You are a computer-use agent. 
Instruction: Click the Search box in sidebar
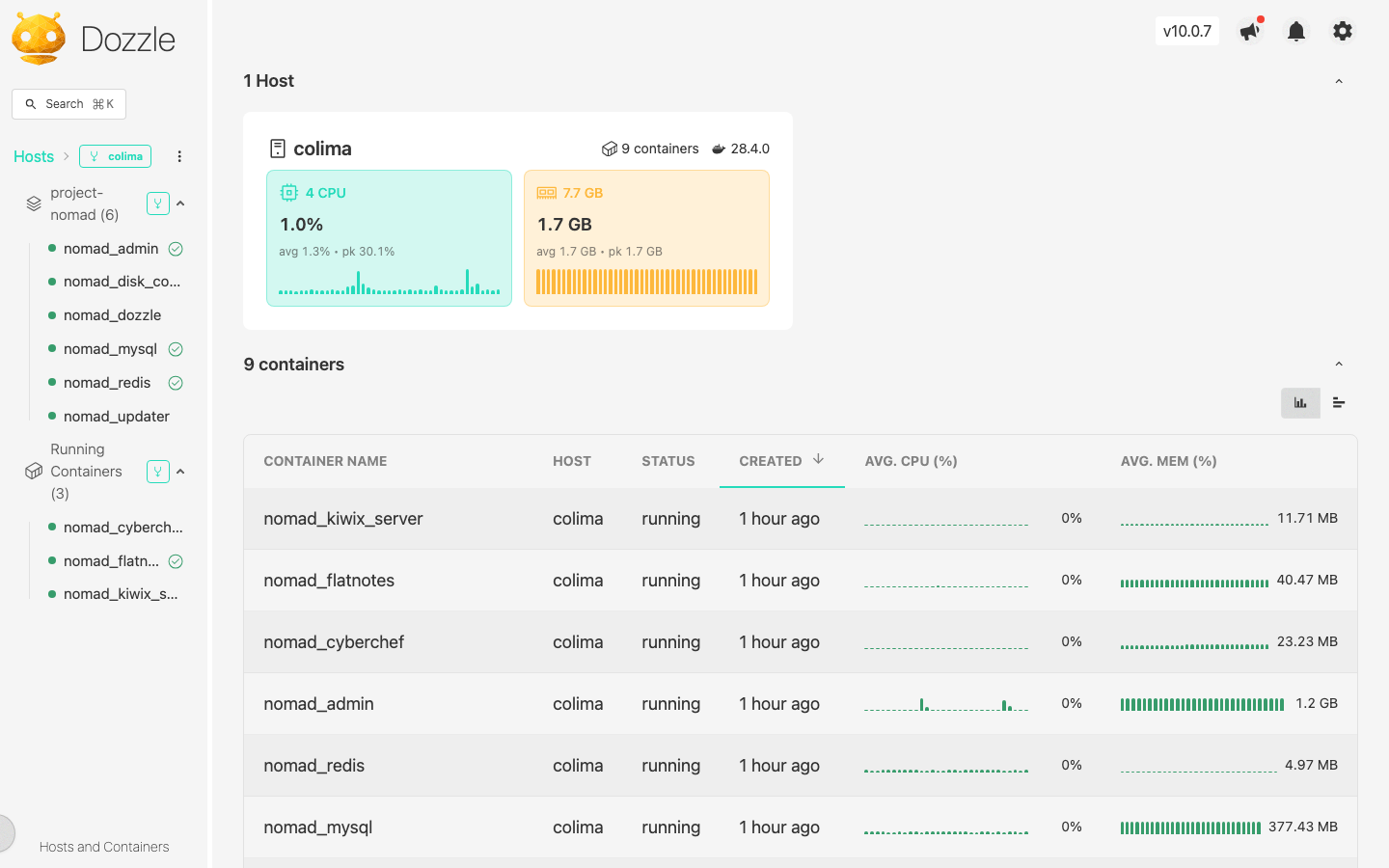click(68, 104)
